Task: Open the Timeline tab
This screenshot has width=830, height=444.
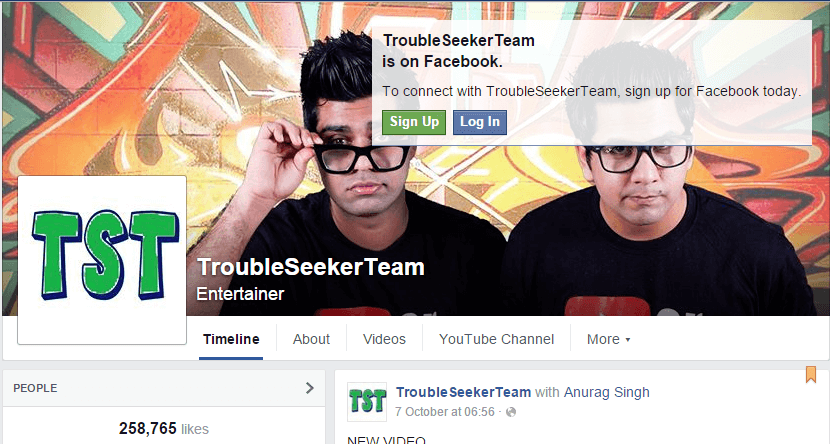Action: [231, 339]
